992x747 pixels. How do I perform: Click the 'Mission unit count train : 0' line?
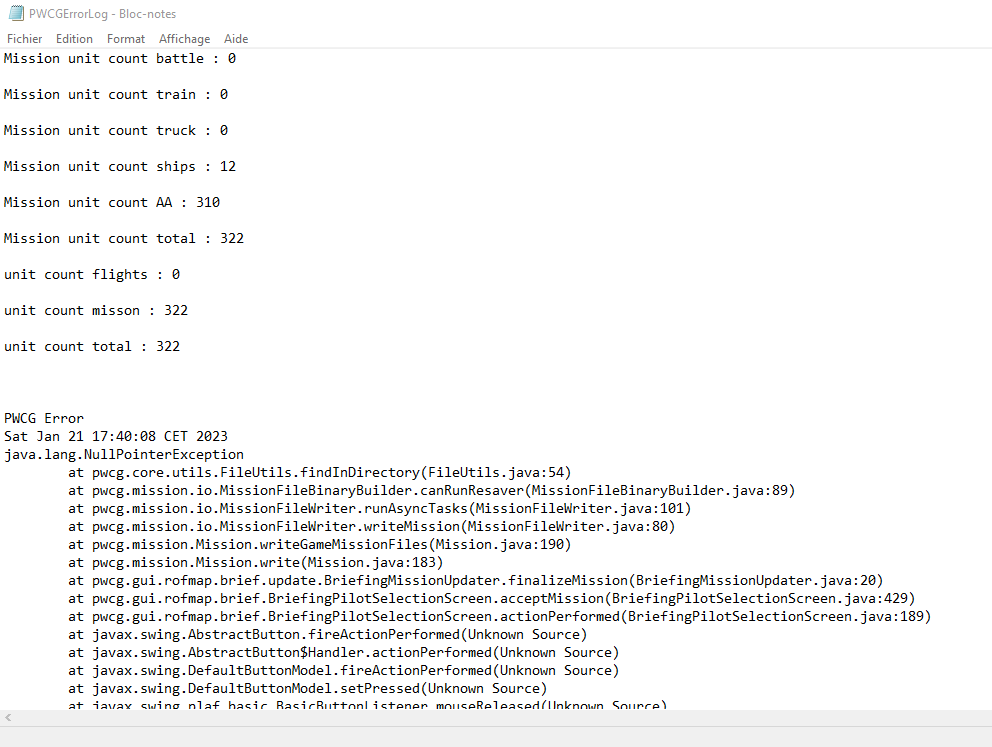pos(116,94)
